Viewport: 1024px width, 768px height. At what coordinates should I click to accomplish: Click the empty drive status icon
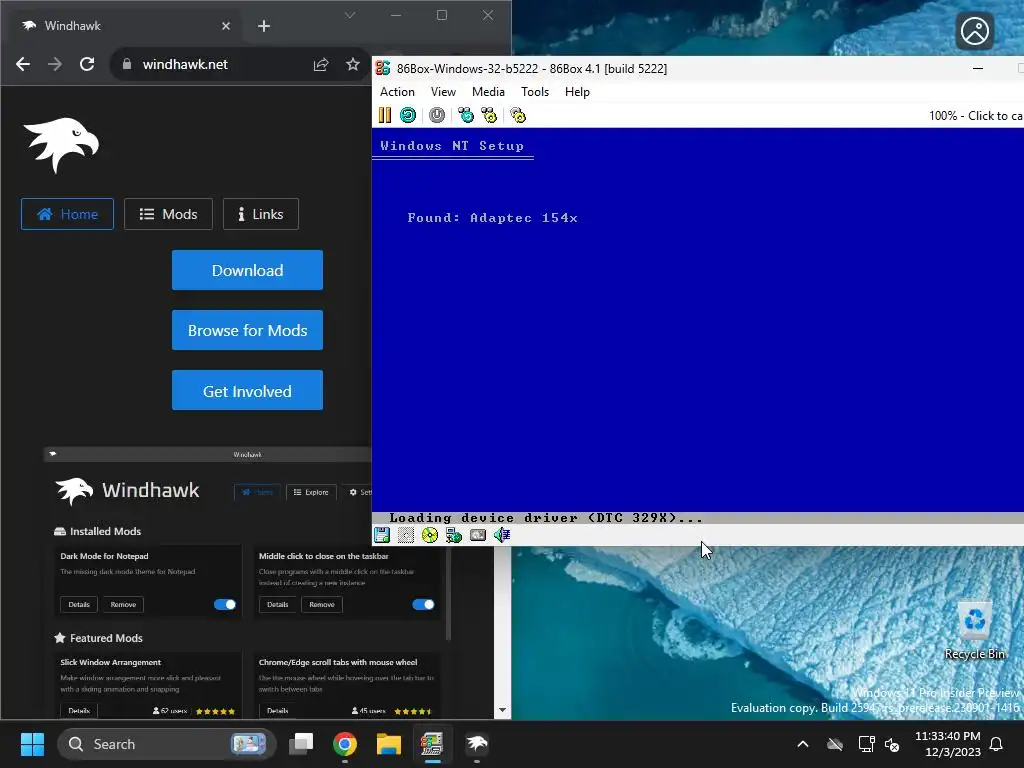coord(406,536)
